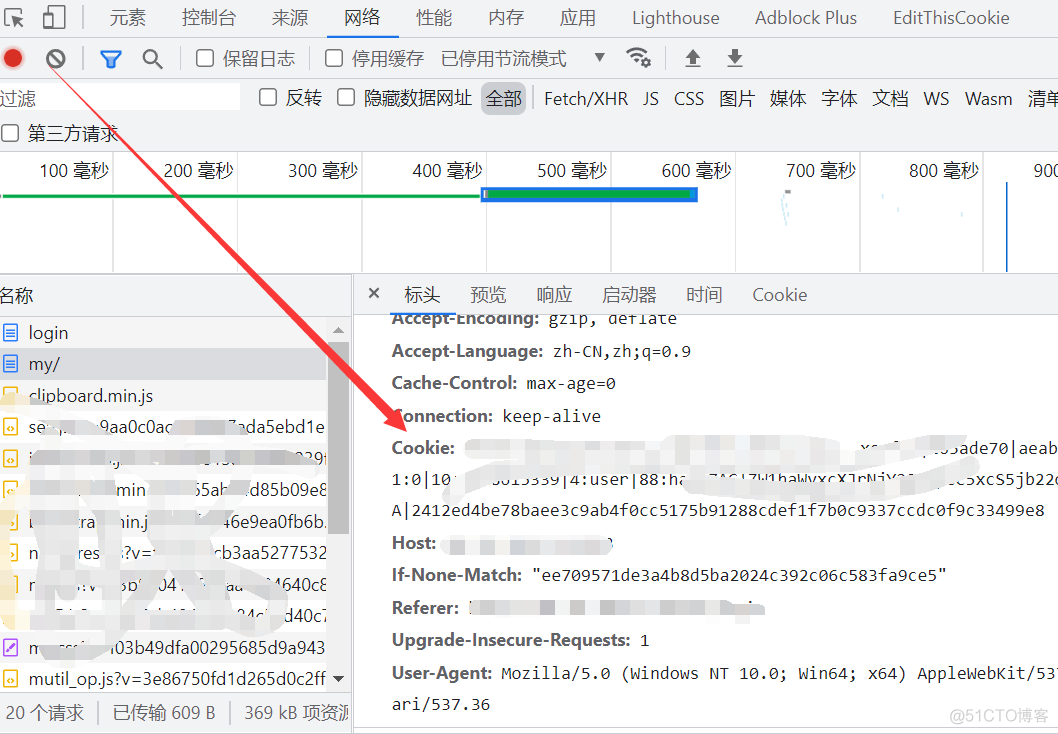Import HAR file upload arrow icon
The height and width of the screenshot is (734, 1058).
(x=692, y=59)
